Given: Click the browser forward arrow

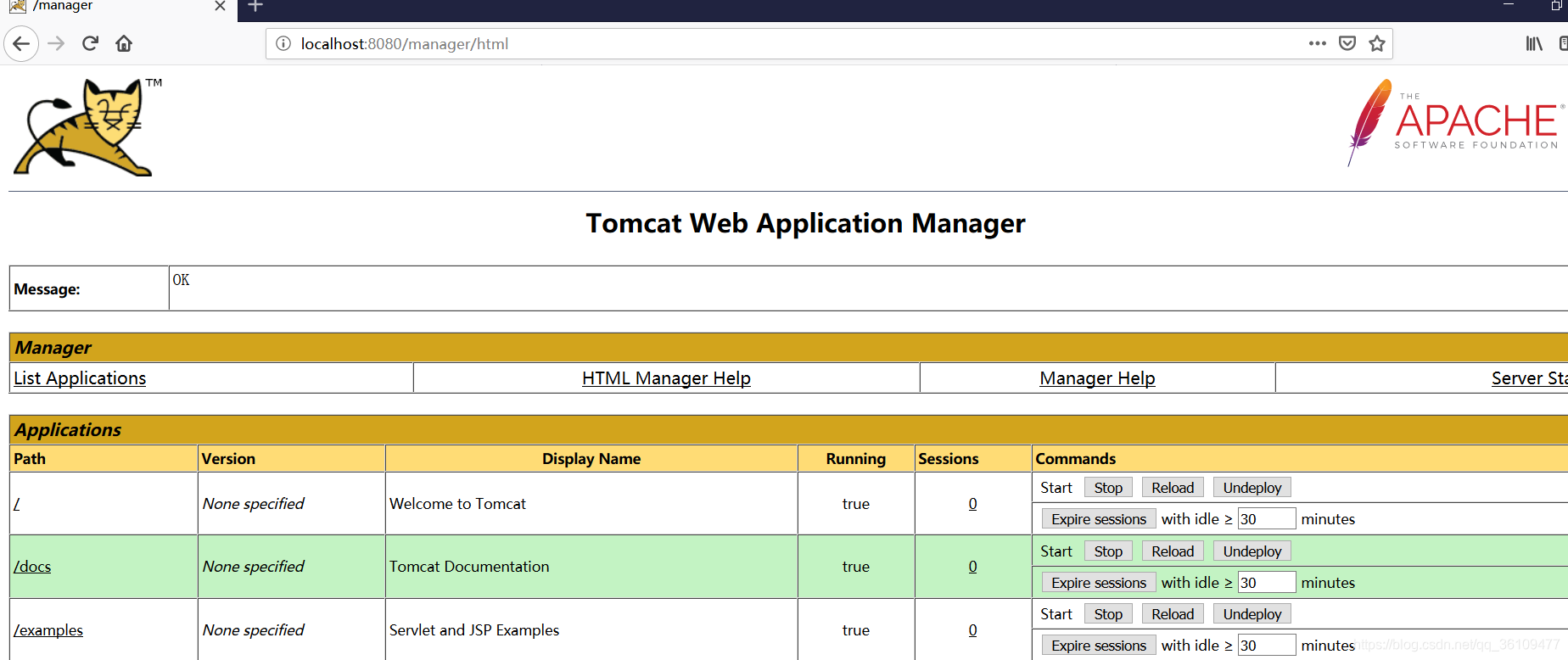Looking at the screenshot, I should 56,43.
